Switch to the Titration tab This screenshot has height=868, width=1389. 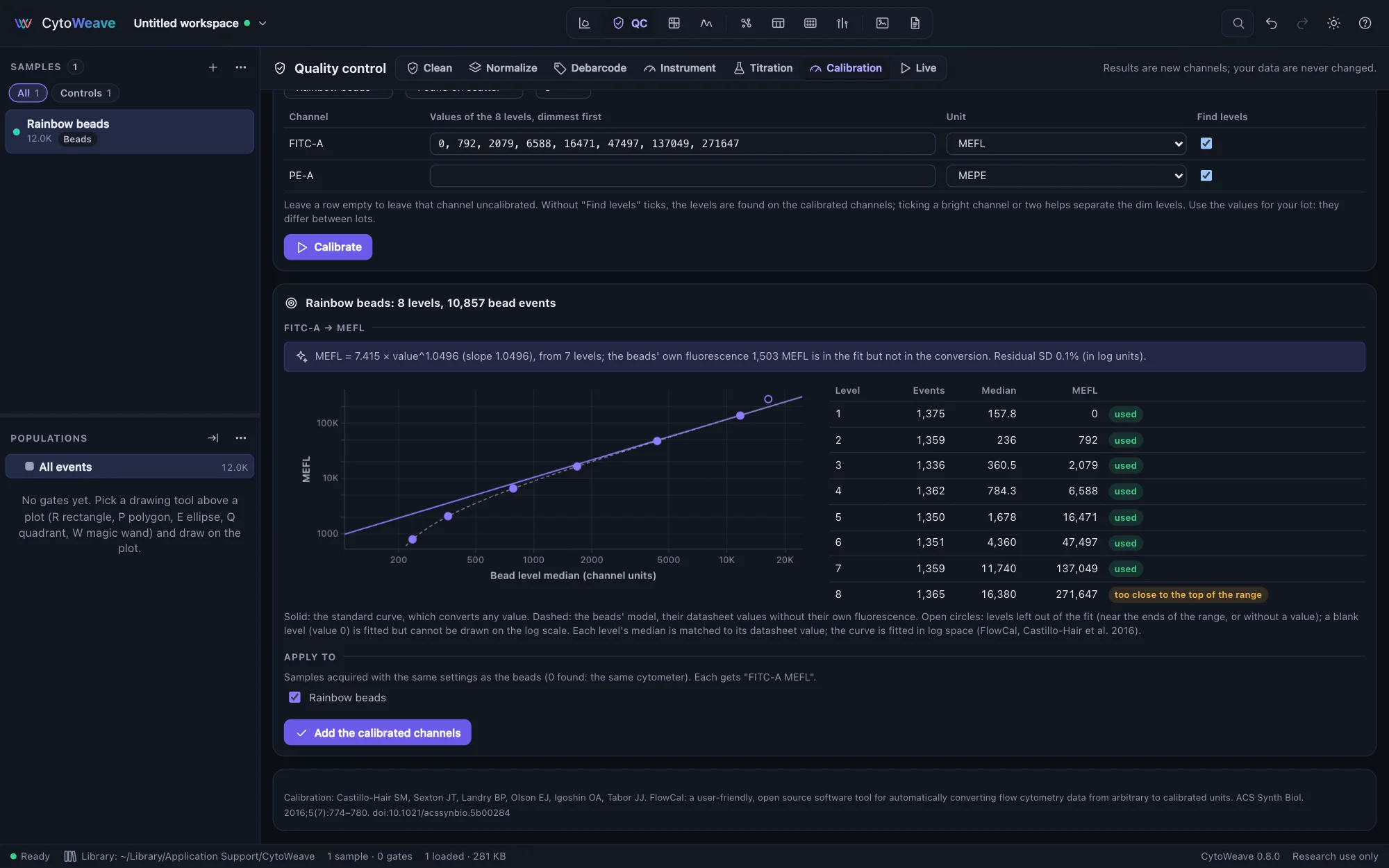click(x=763, y=68)
